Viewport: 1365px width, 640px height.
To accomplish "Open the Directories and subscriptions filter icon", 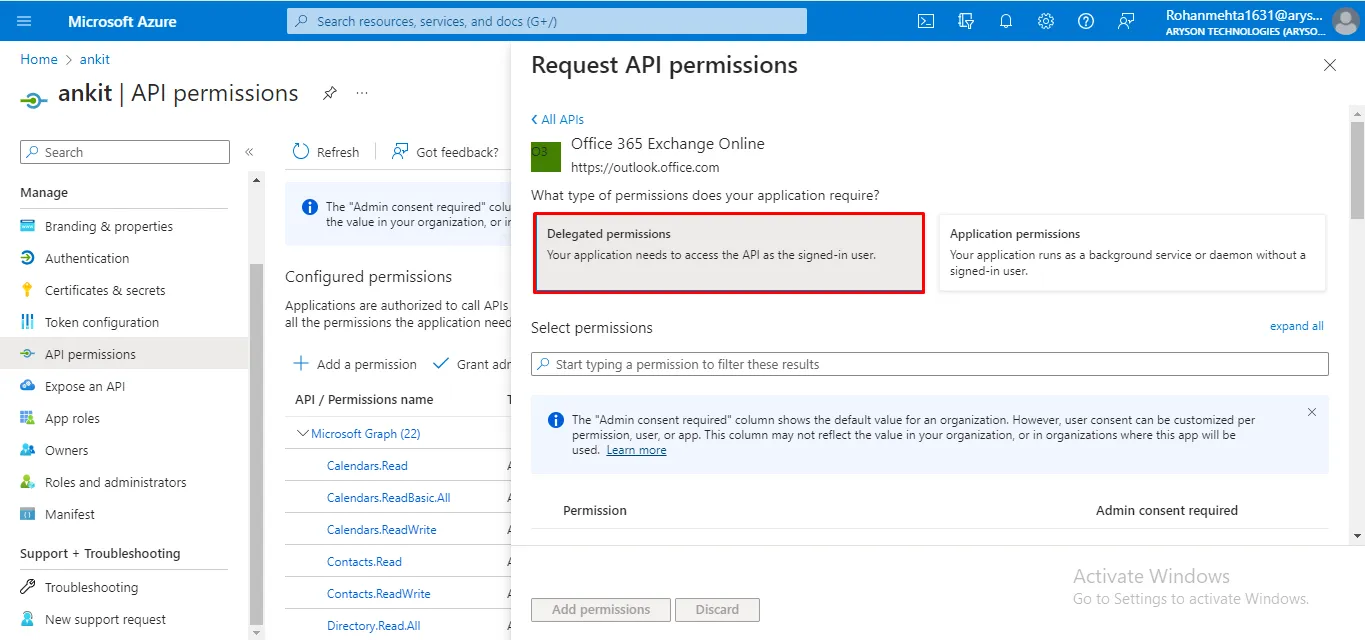I will [x=966, y=21].
